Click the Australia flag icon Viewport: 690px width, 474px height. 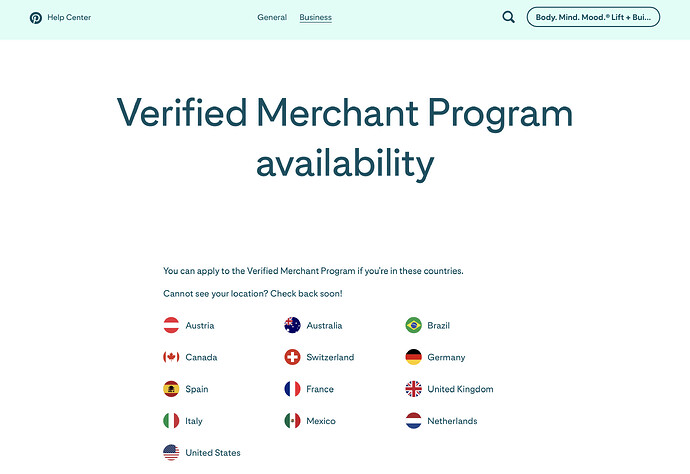292,325
